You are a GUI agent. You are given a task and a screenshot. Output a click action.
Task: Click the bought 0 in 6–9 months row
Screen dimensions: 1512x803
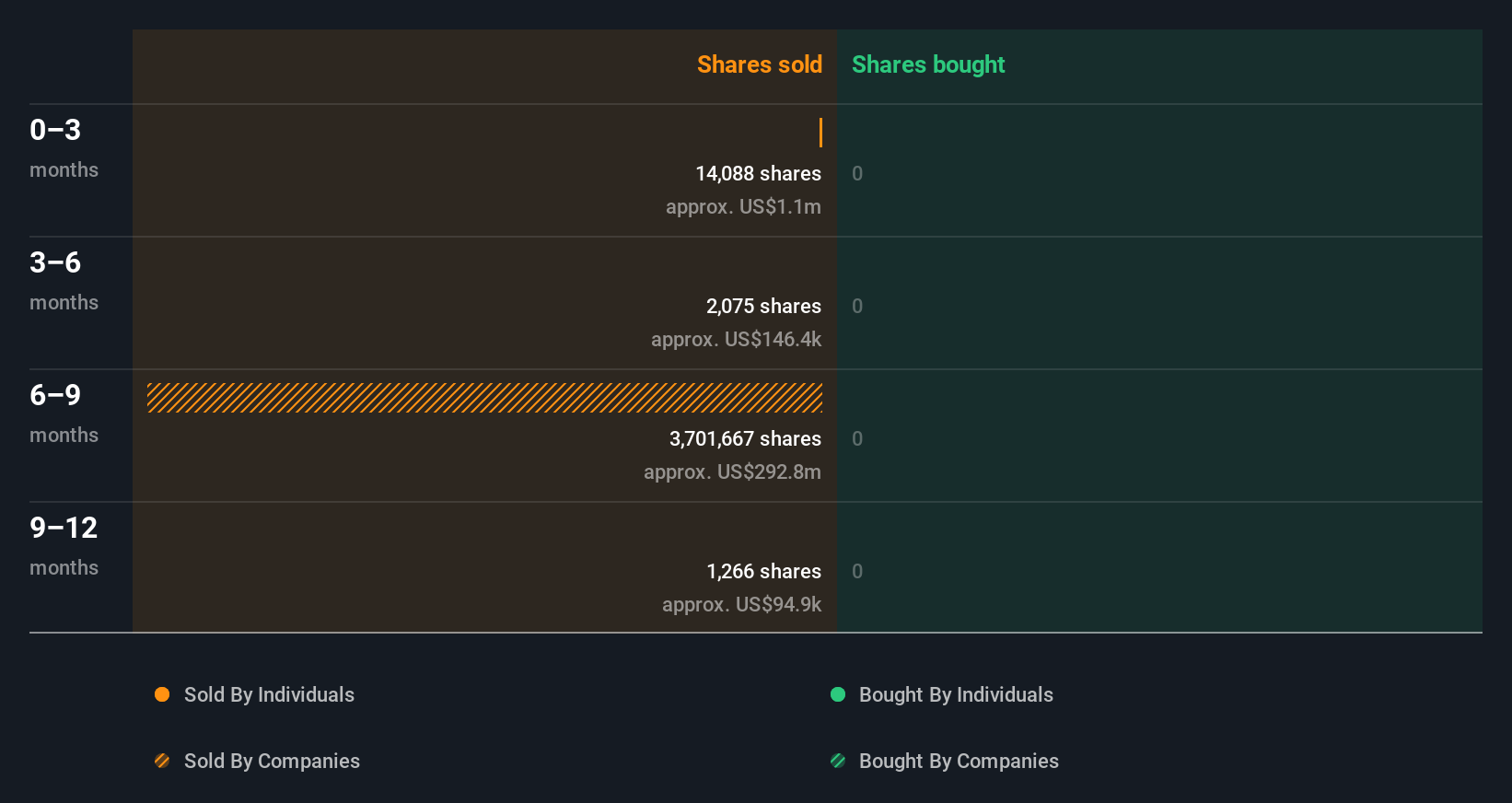[857, 438]
